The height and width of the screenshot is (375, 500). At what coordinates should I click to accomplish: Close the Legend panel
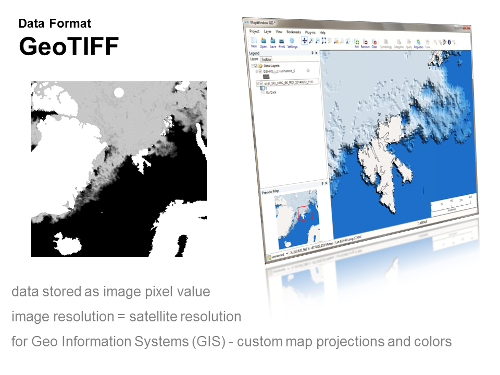pos(316,53)
